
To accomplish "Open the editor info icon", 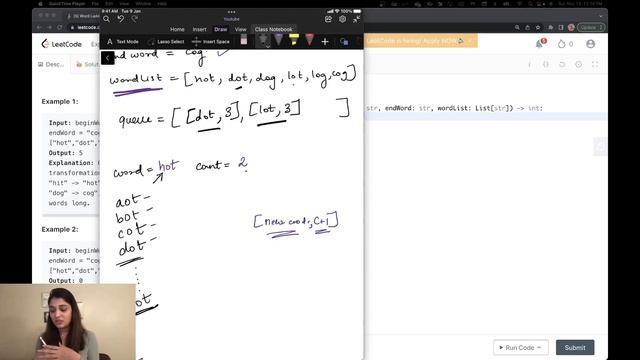I will (530, 64).
